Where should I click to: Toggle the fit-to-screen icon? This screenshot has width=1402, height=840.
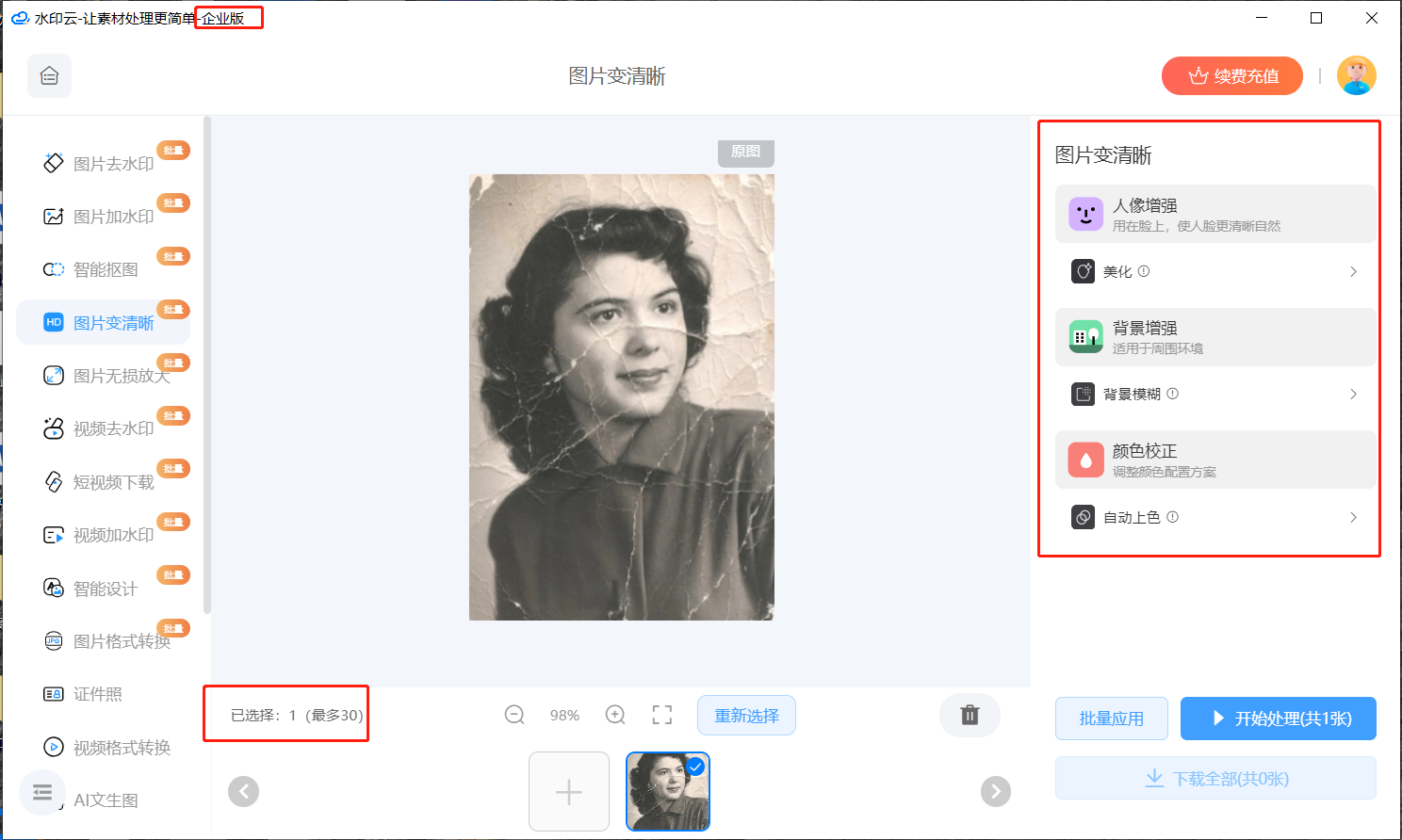[662, 715]
